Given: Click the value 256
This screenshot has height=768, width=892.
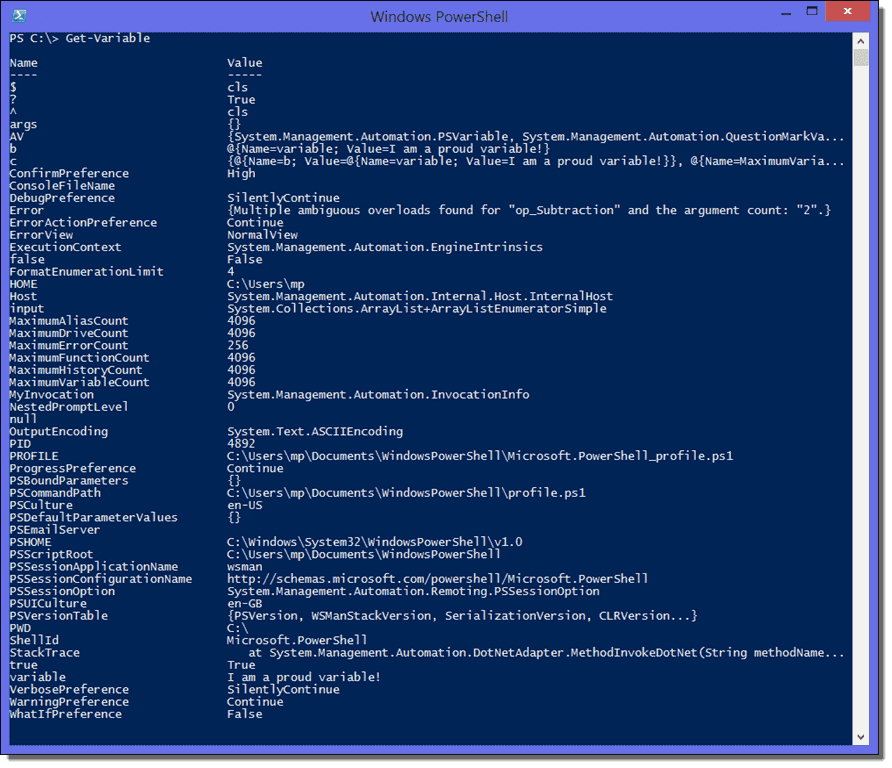Looking at the screenshot, I should click(x=238, y=345).
